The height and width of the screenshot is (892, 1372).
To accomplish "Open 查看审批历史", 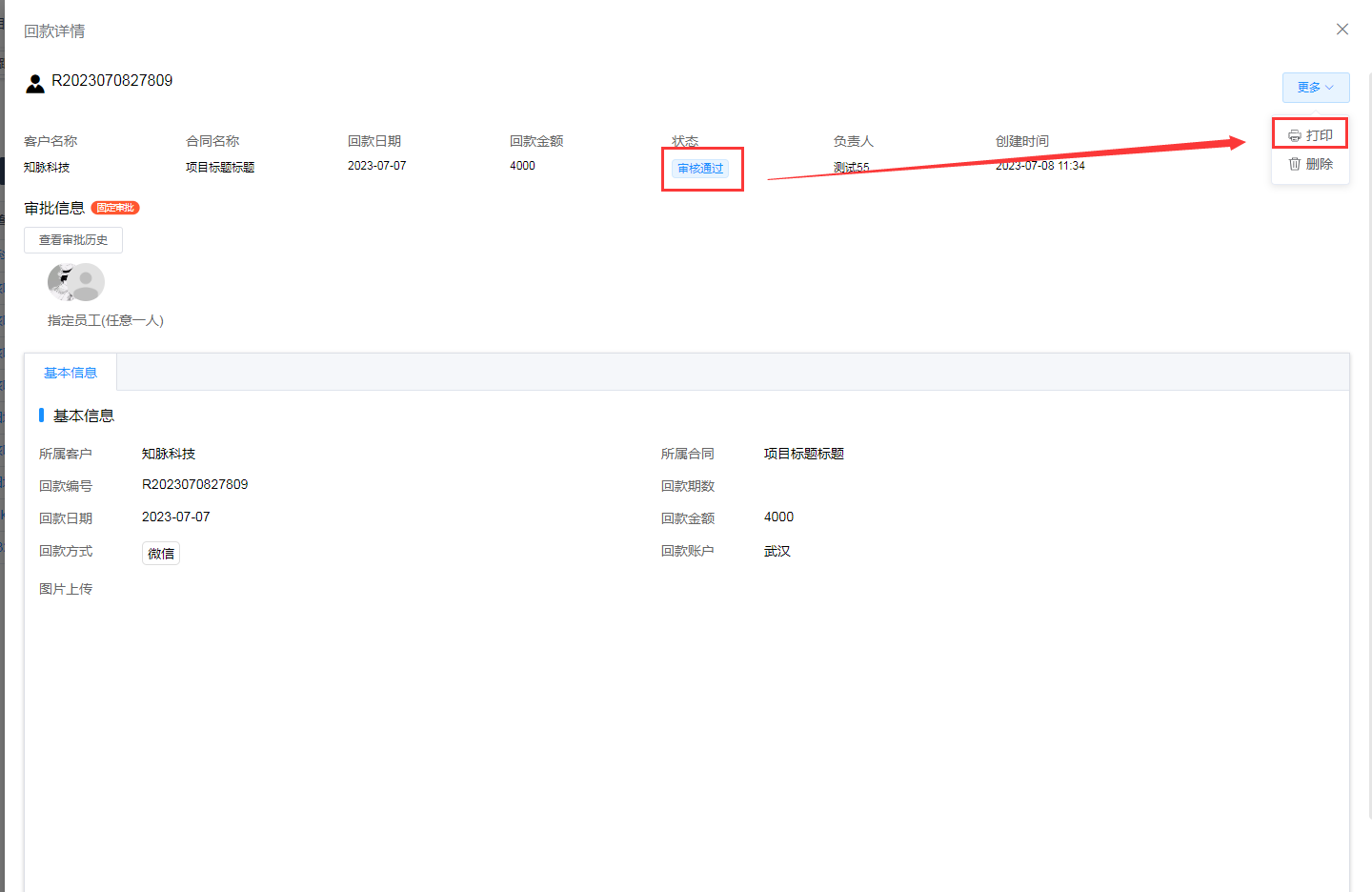I will [73, 240].
